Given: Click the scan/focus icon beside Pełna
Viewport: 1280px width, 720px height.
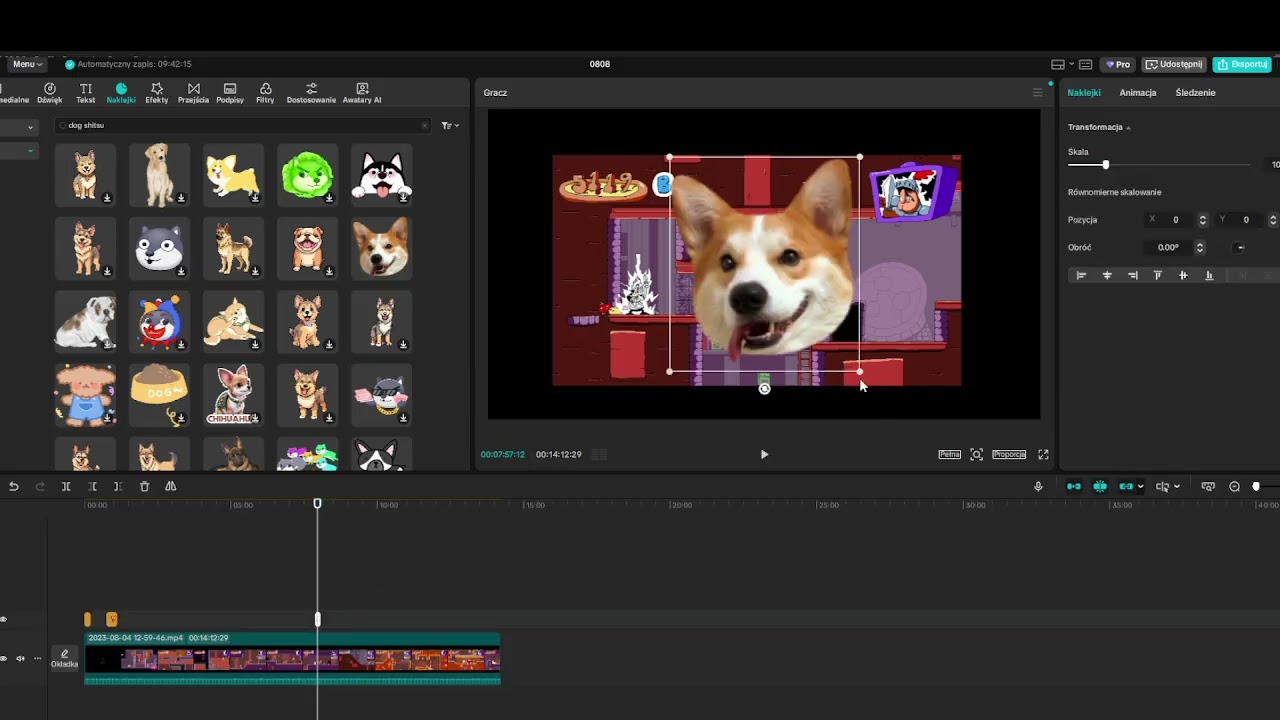Looking at the screenshot, I should point(977,454).
